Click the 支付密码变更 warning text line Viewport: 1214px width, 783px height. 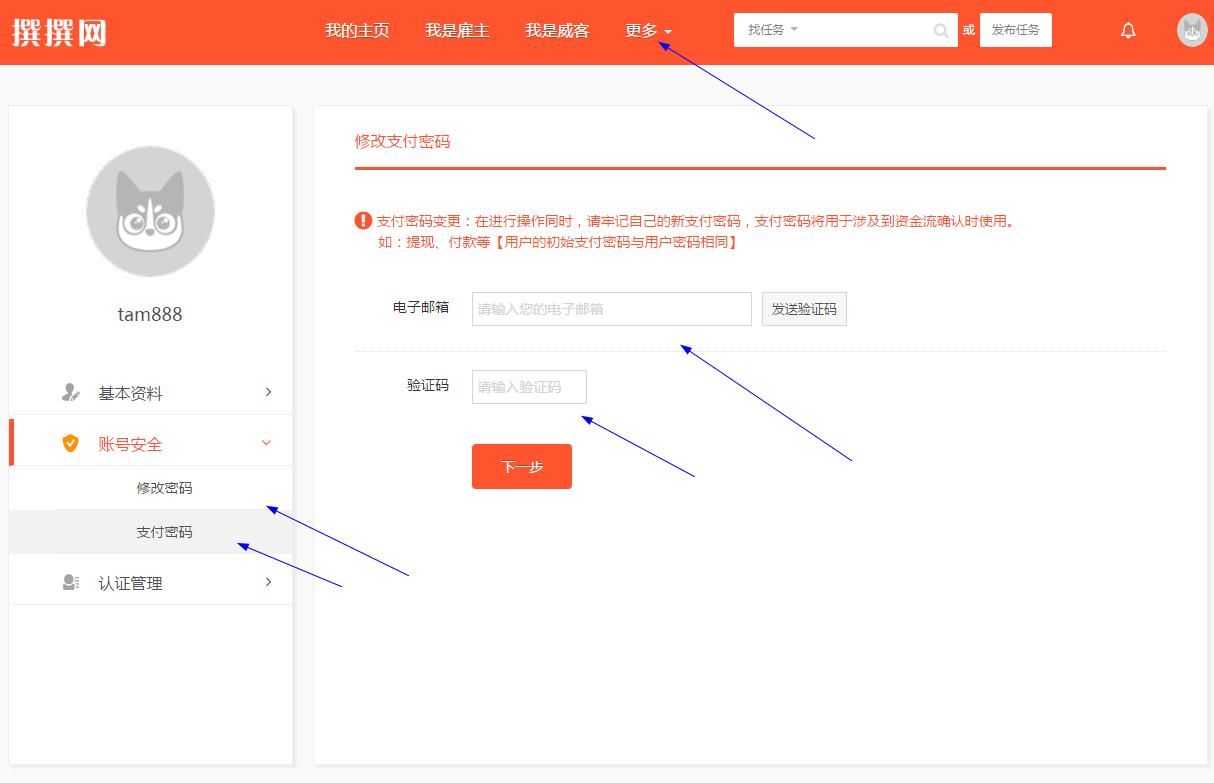tap(696, 221)
